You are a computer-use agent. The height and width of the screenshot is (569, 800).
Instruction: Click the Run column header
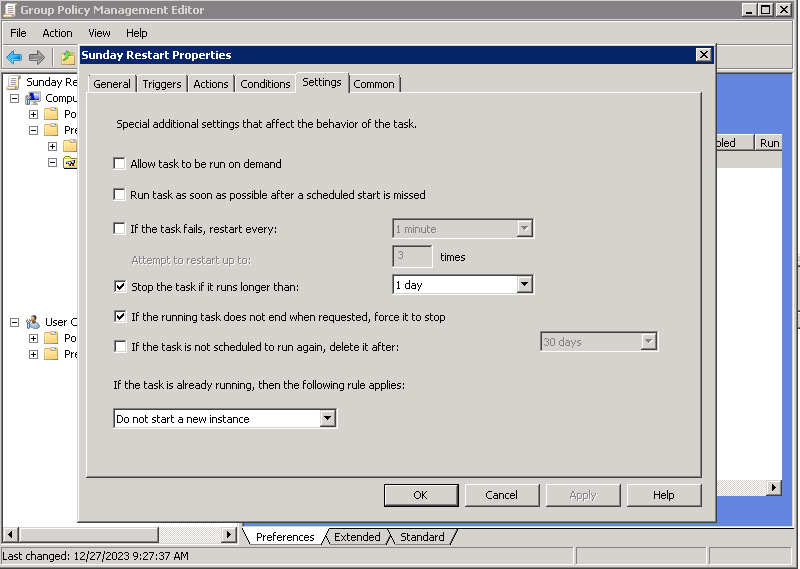[769, 143]
